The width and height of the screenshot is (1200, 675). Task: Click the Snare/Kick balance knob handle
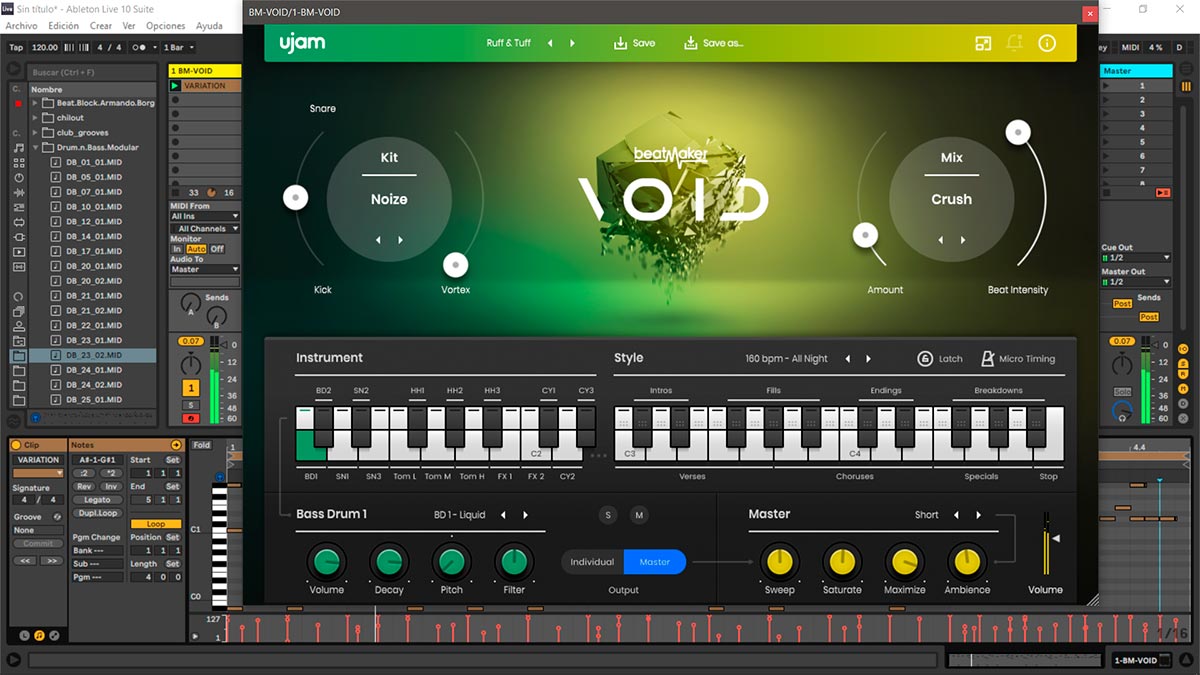click(x=295, y=198)
